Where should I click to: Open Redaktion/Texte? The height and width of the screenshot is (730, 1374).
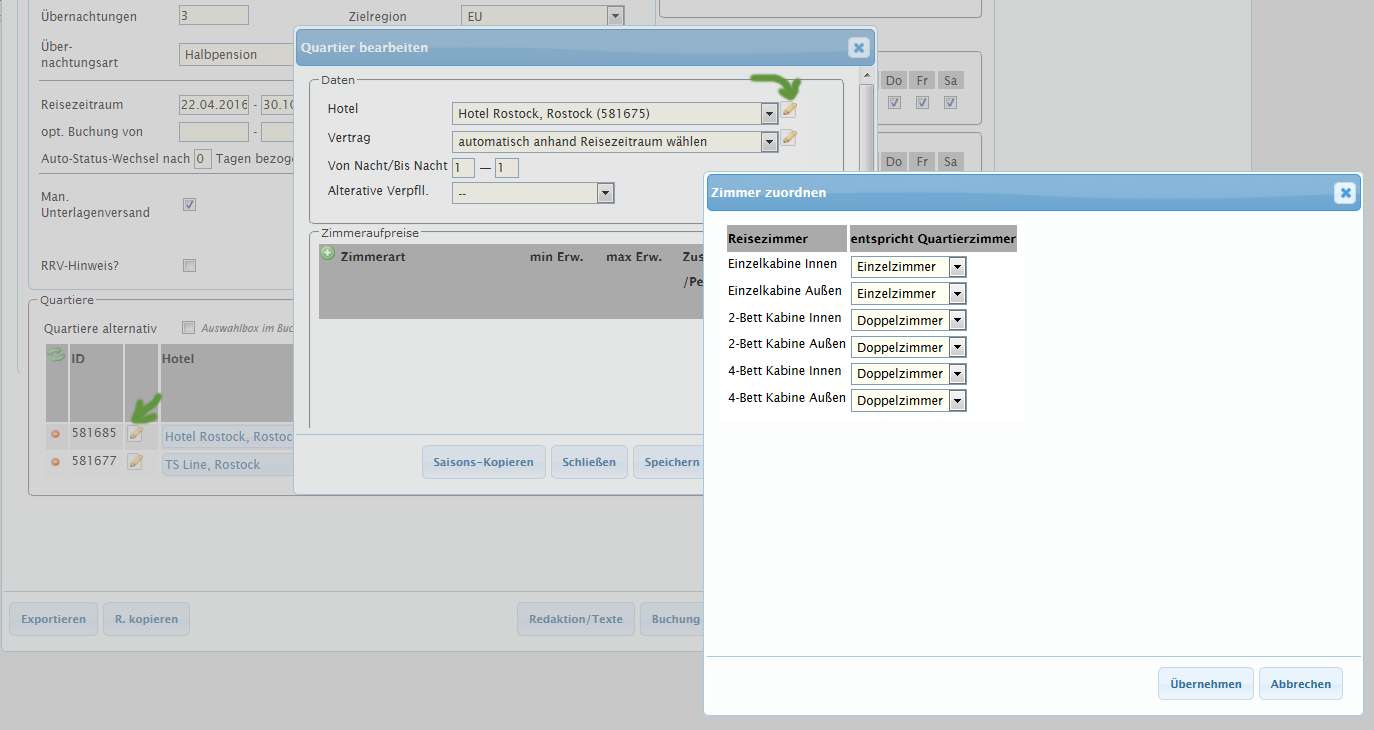click(576, 619)
